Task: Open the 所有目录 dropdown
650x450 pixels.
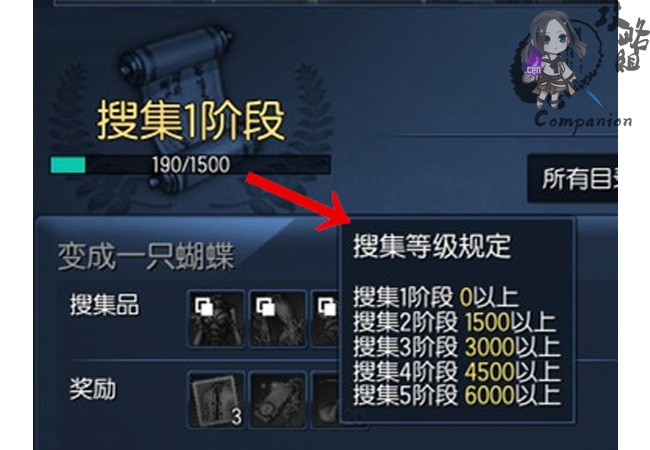Action: click(x=572, y=179)
